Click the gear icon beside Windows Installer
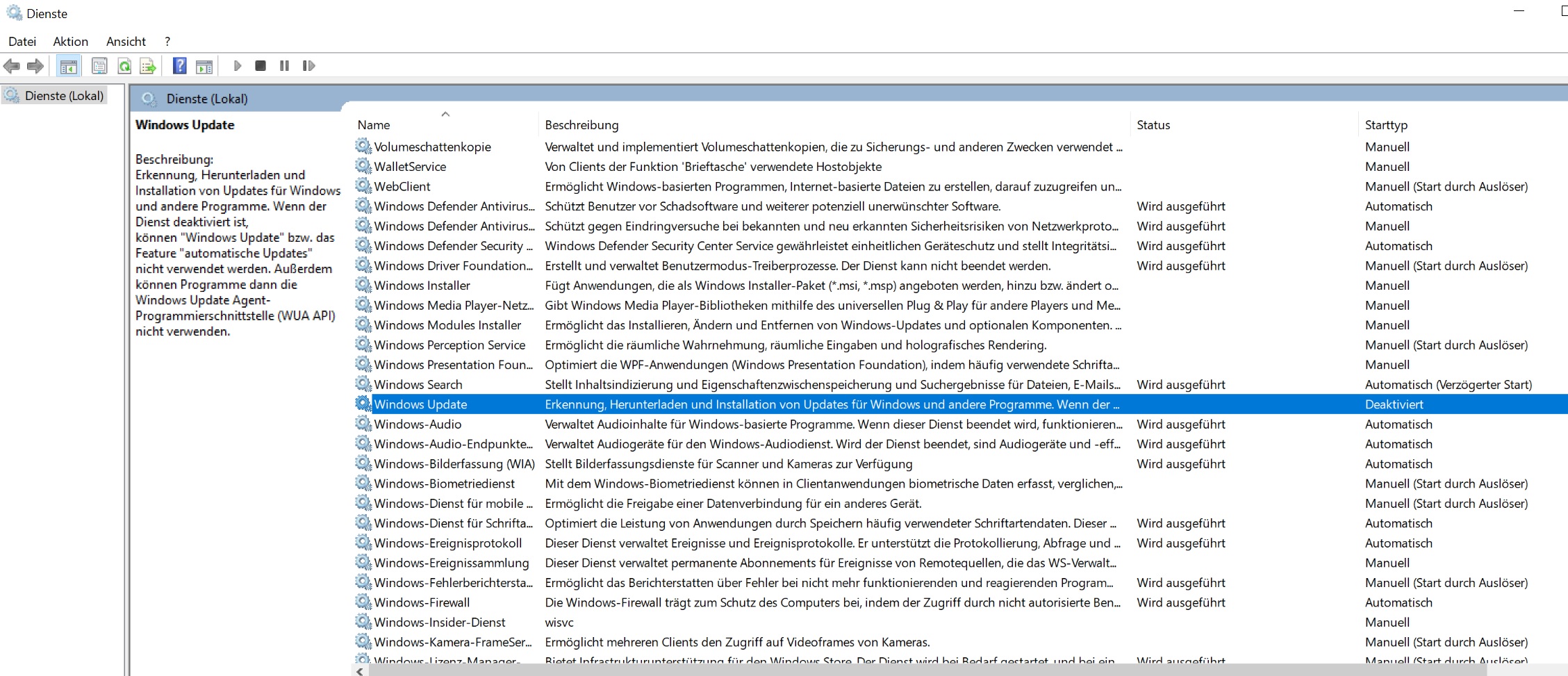 tap(363, 285)
